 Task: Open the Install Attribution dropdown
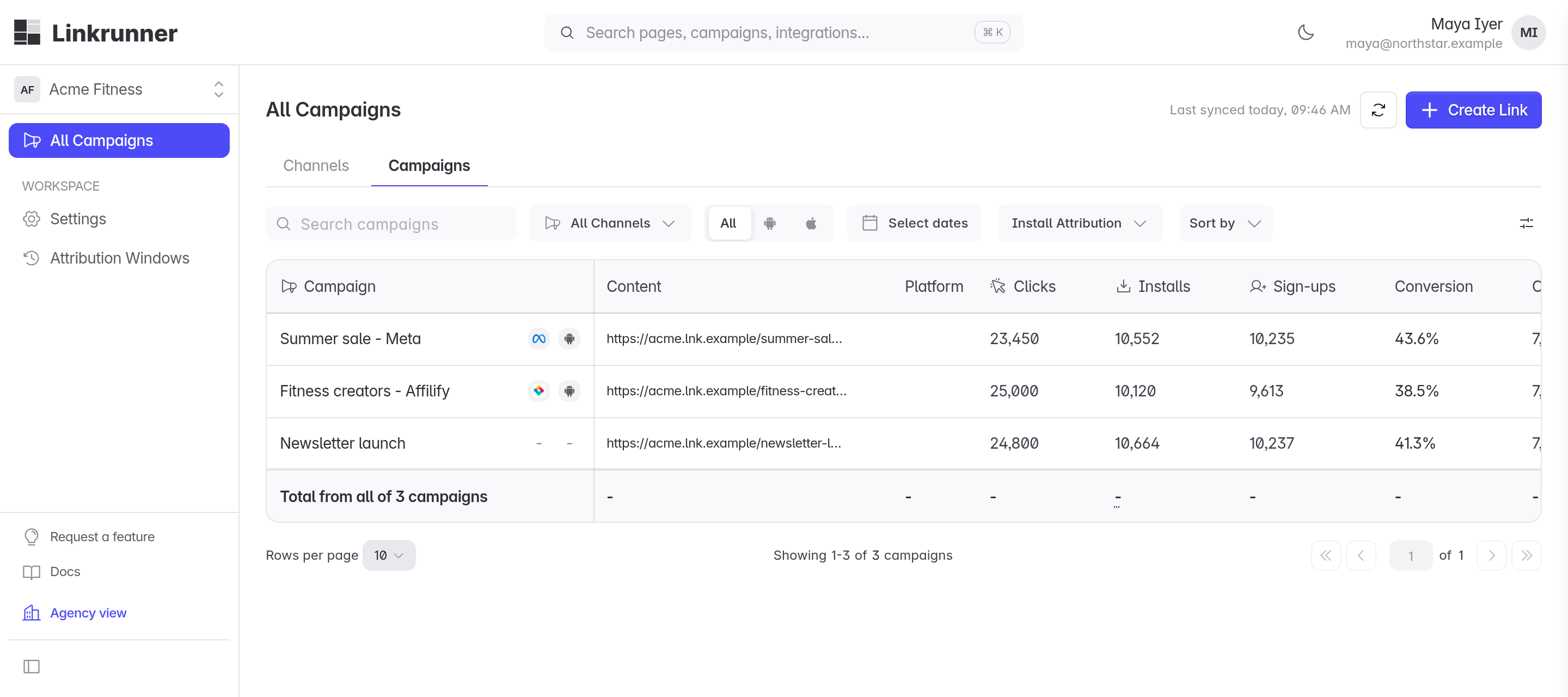pyautogui.click(x=1080, y=223)
